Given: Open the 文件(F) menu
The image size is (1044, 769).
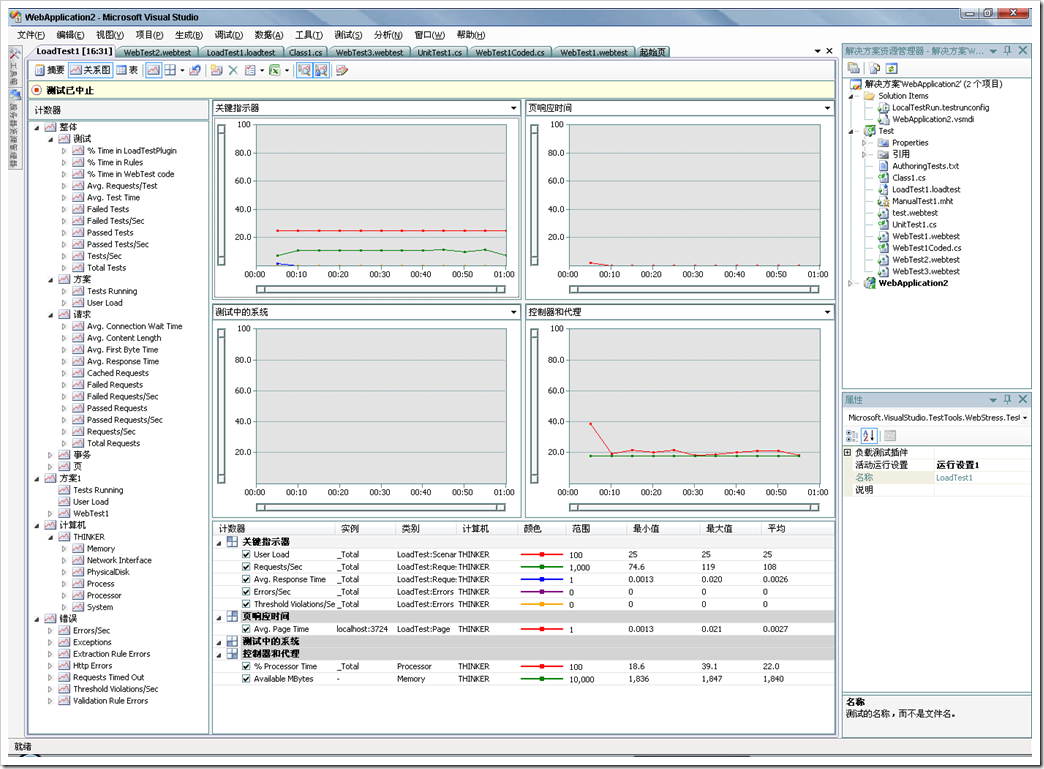Looking at the screenshot, I should pos(31,35).
